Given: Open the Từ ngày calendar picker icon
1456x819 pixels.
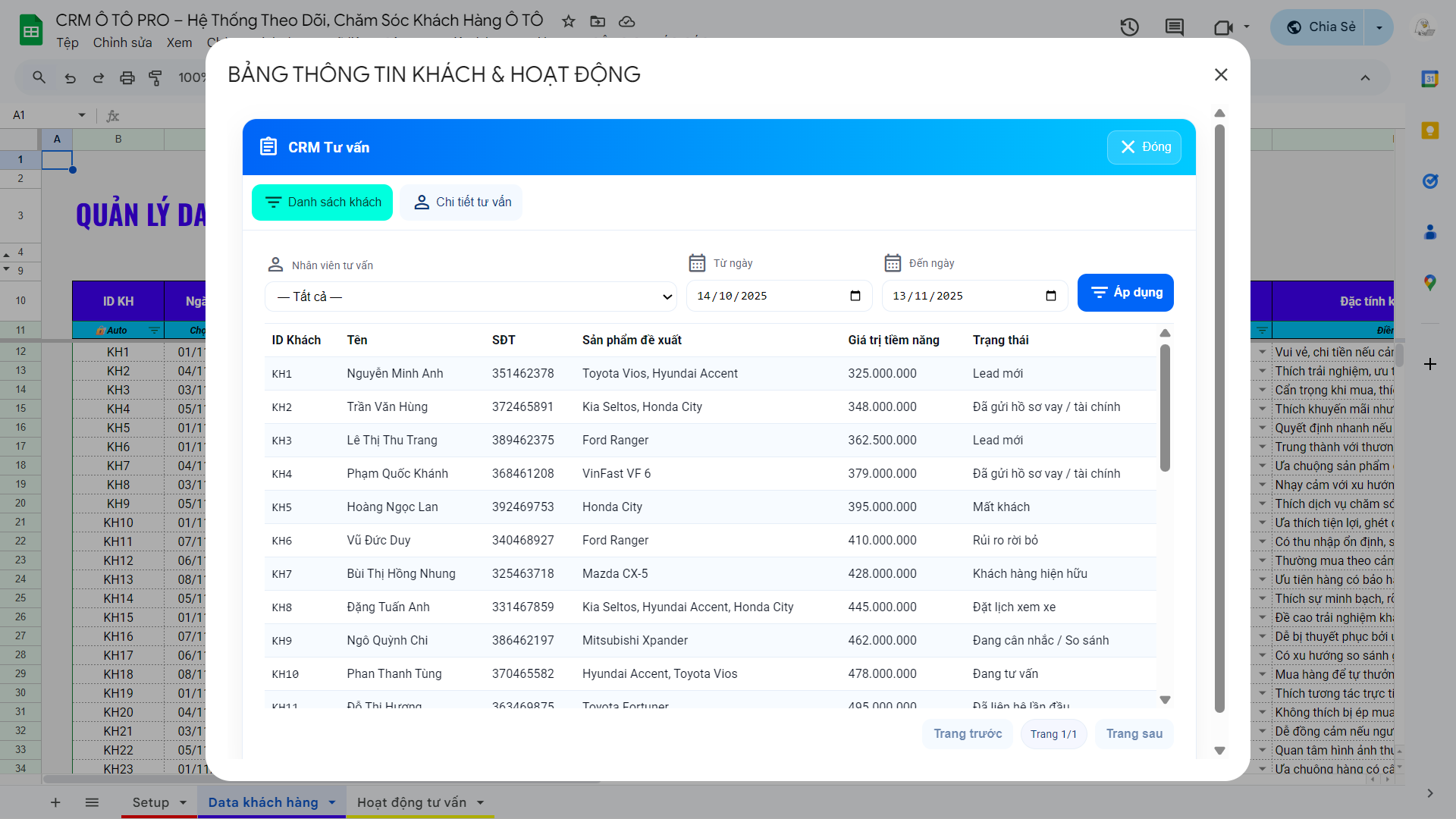Looking at the screenshot, I should click(x=855, y=296).
